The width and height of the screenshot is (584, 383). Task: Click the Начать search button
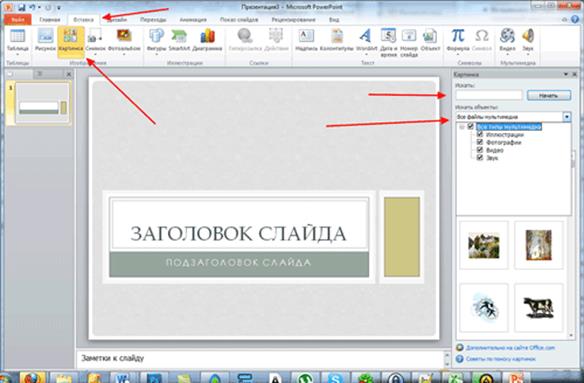[549, 95]
